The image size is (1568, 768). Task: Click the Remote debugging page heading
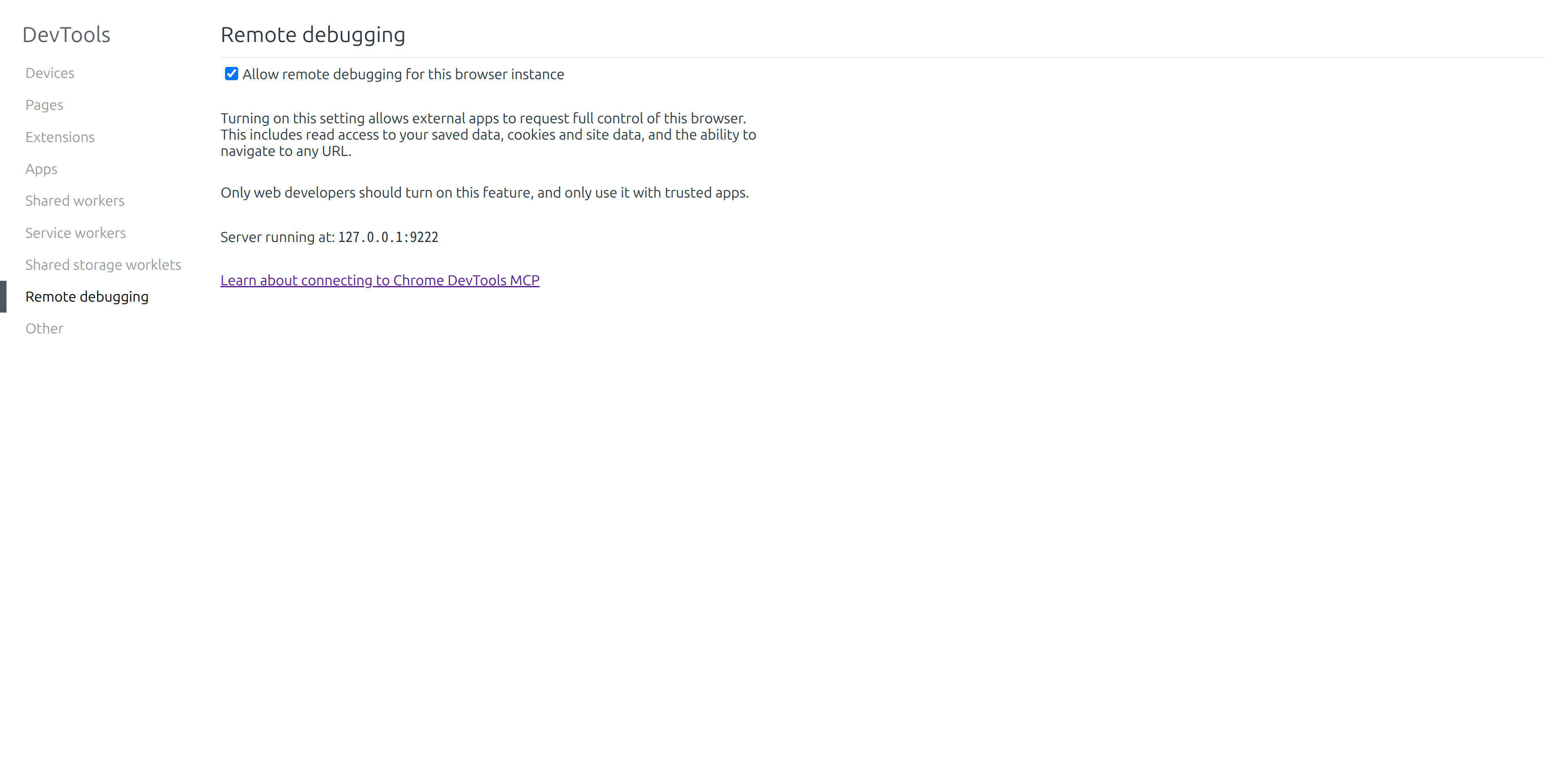click(313, 35)
